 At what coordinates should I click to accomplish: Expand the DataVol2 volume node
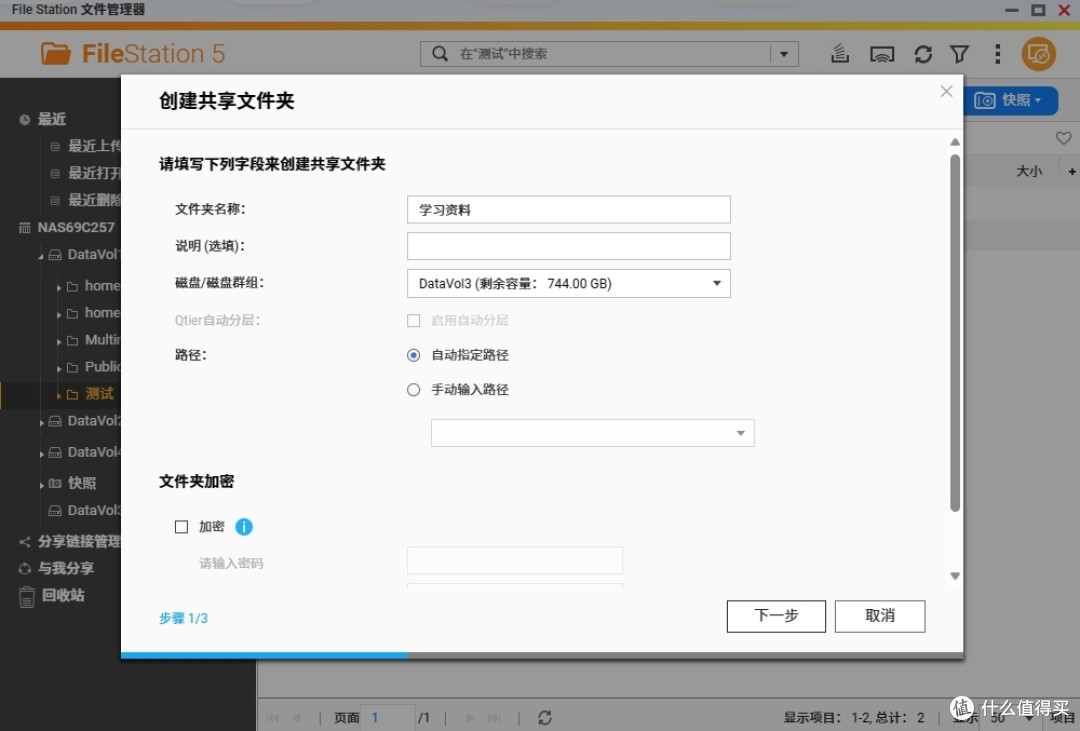(42, 422)
